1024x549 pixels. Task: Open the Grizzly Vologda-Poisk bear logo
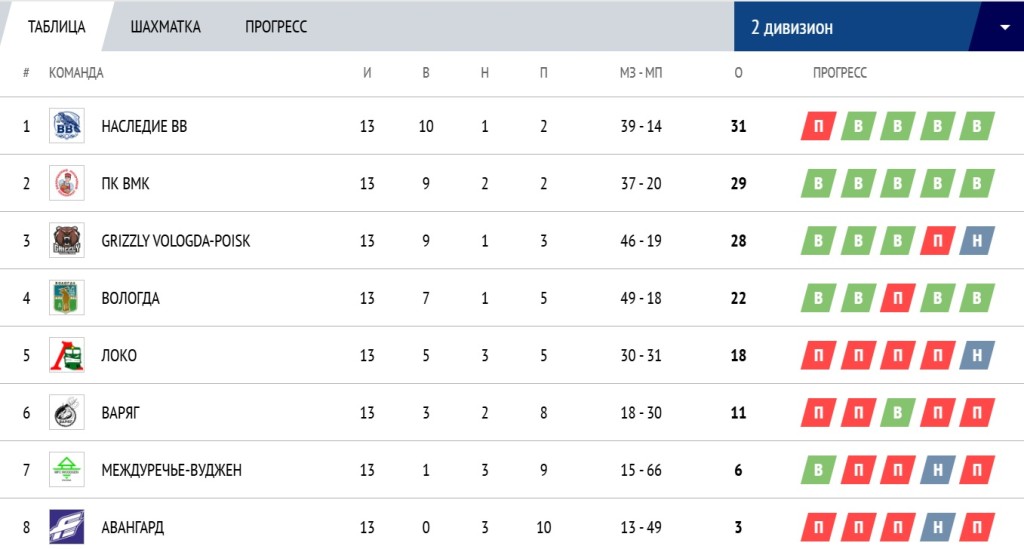pos(67,240)
